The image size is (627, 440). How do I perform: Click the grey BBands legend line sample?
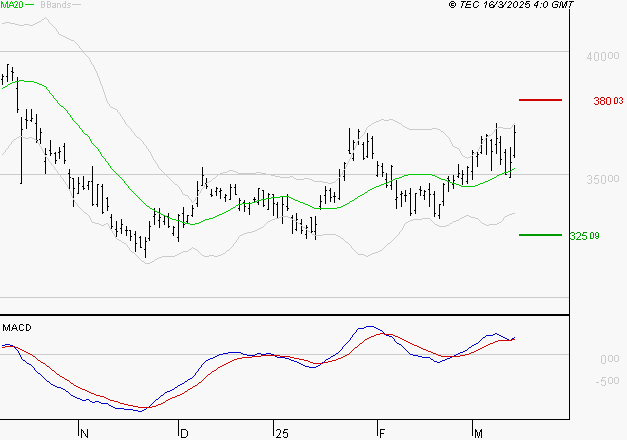(76, 4)
